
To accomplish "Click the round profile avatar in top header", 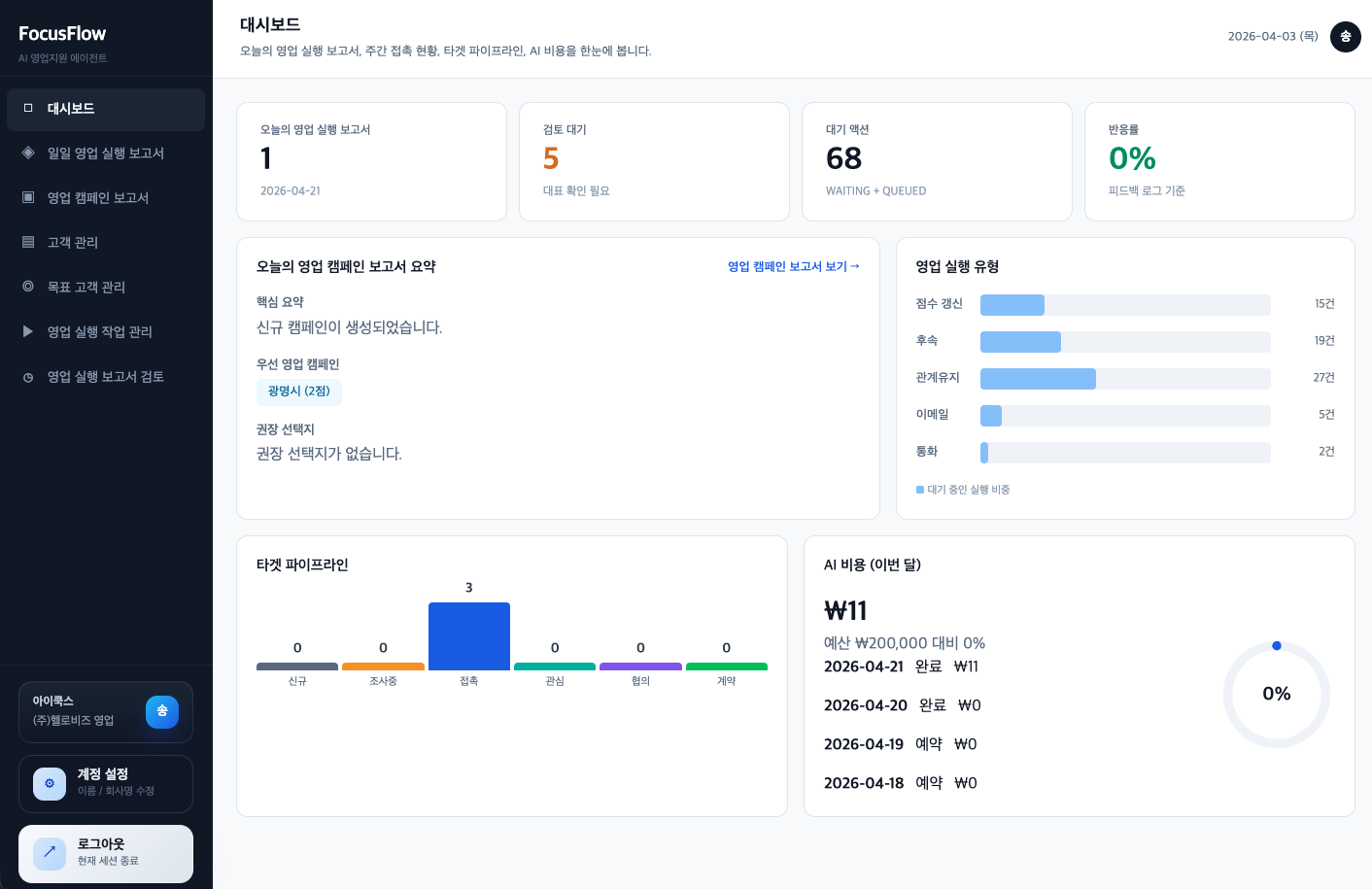I will coord(1345,37).
